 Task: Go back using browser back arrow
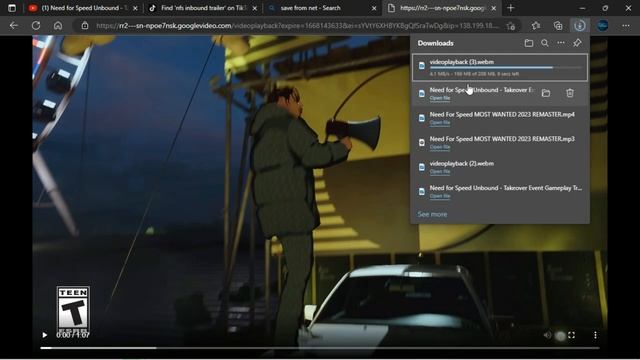[14, 25]
